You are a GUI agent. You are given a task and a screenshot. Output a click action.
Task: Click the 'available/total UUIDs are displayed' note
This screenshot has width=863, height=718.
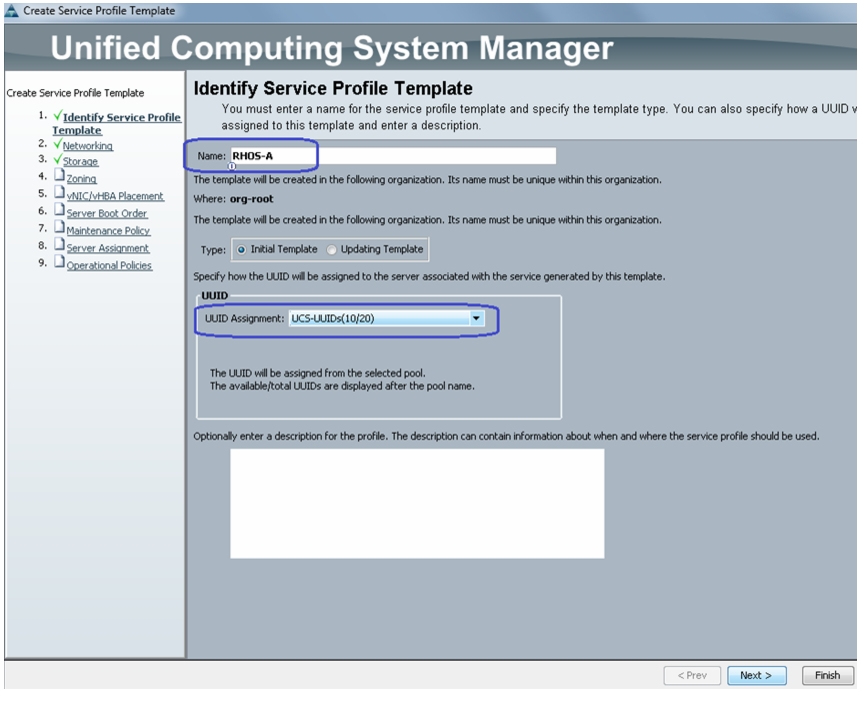(x=342, y=386)
